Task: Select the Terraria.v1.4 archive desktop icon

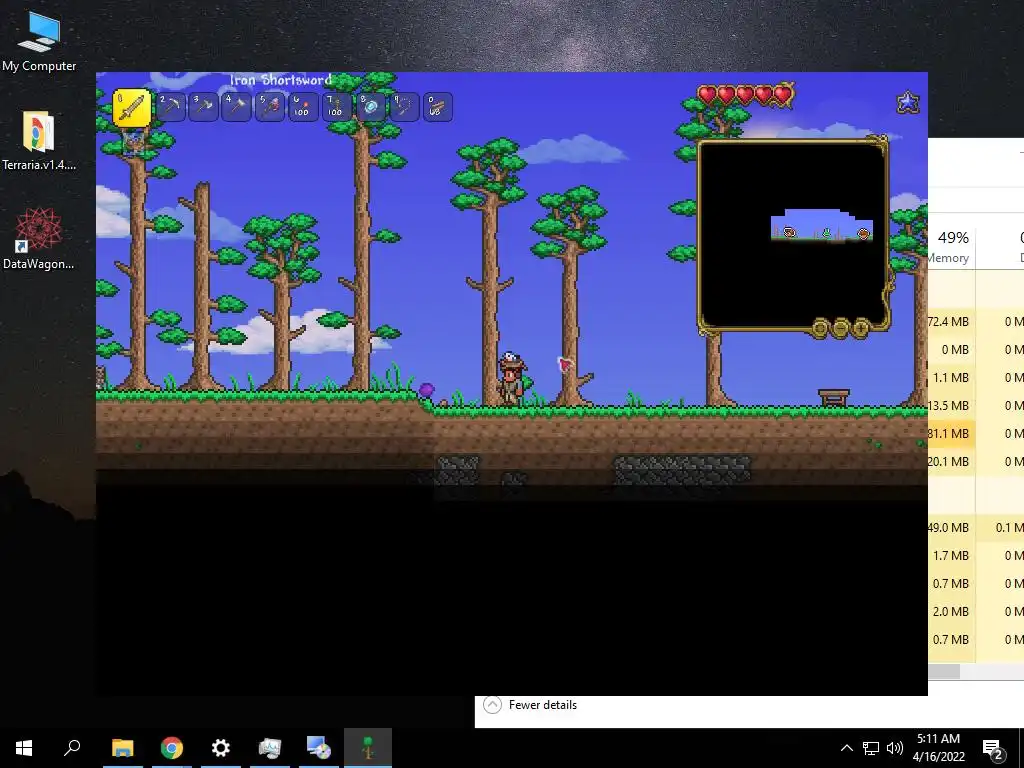Action: pyautogui.click(x=39, y=141)
